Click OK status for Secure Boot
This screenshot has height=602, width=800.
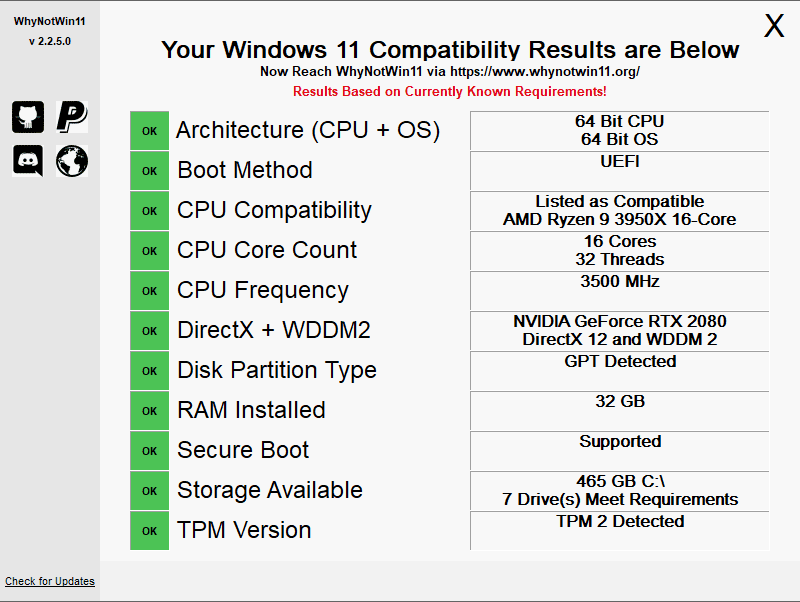click(150, 451)
